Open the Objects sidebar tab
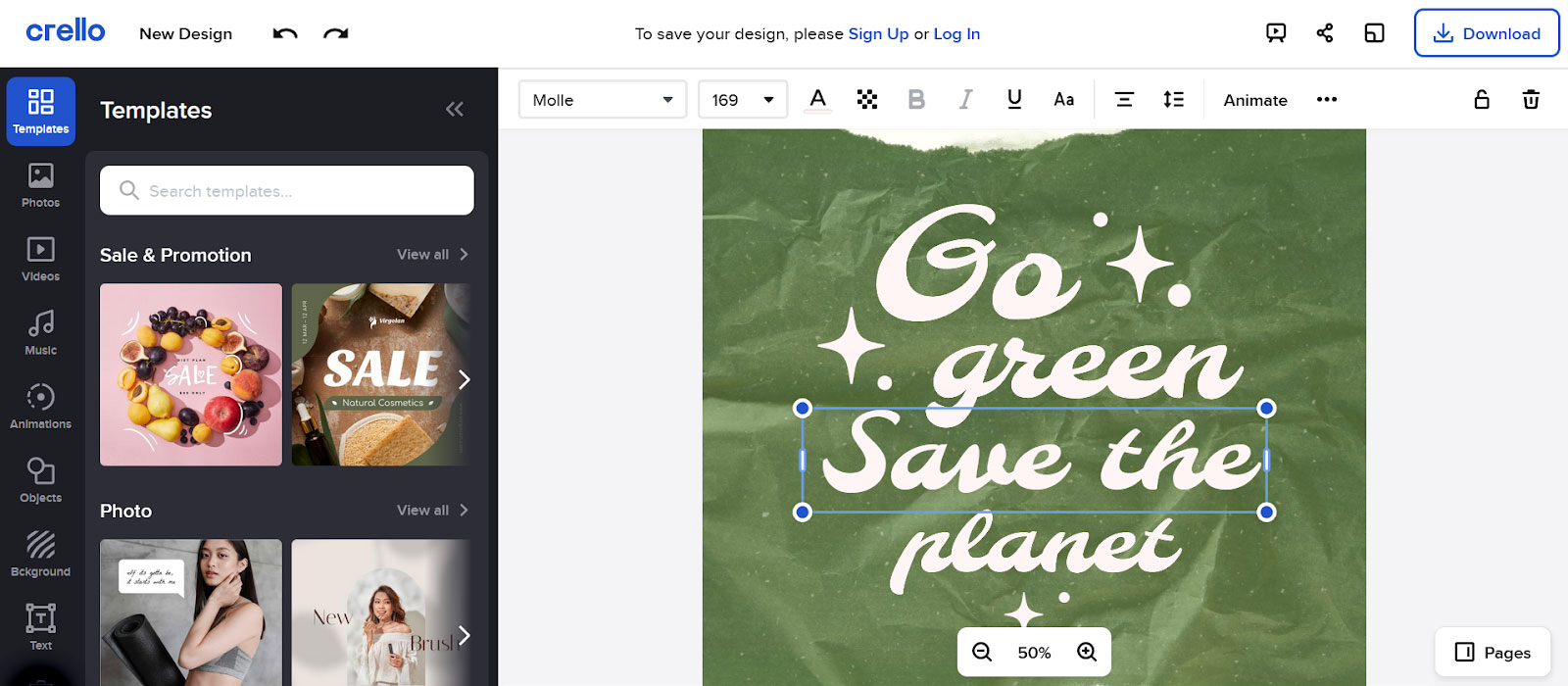1568x686 pixels. coord(41,480)
